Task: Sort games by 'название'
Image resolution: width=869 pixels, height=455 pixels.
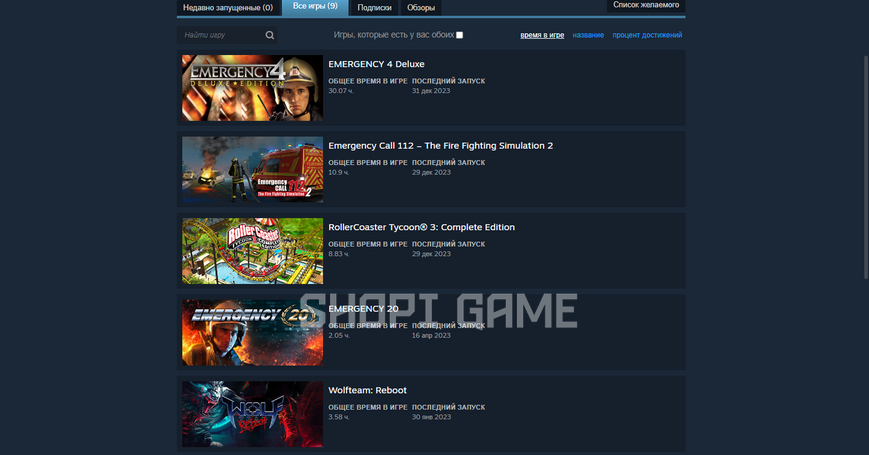Action: pyautogui.click(x=588, y=35)
